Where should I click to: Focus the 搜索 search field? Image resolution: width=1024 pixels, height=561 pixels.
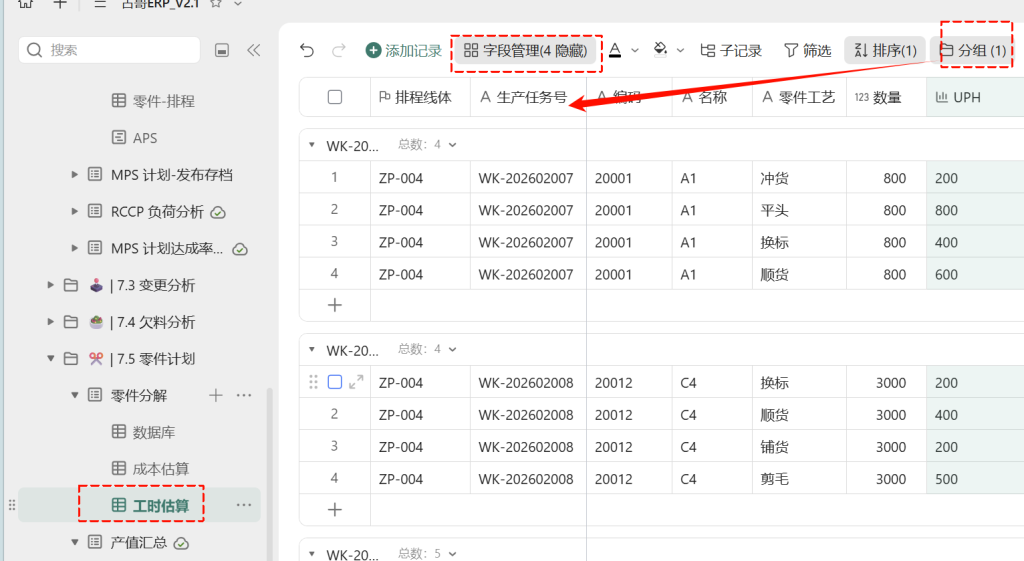pos(110,50)
